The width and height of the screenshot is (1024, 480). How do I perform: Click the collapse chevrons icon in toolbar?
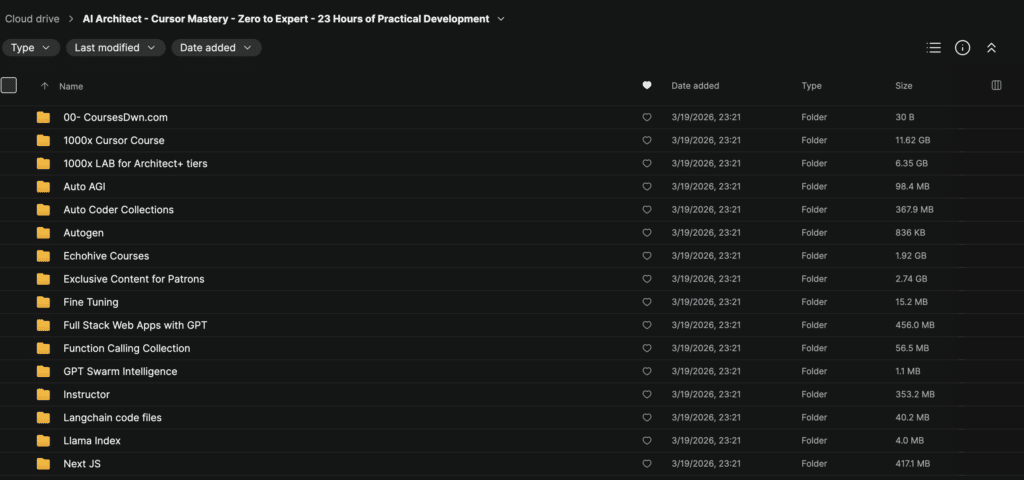pos(991,48)
